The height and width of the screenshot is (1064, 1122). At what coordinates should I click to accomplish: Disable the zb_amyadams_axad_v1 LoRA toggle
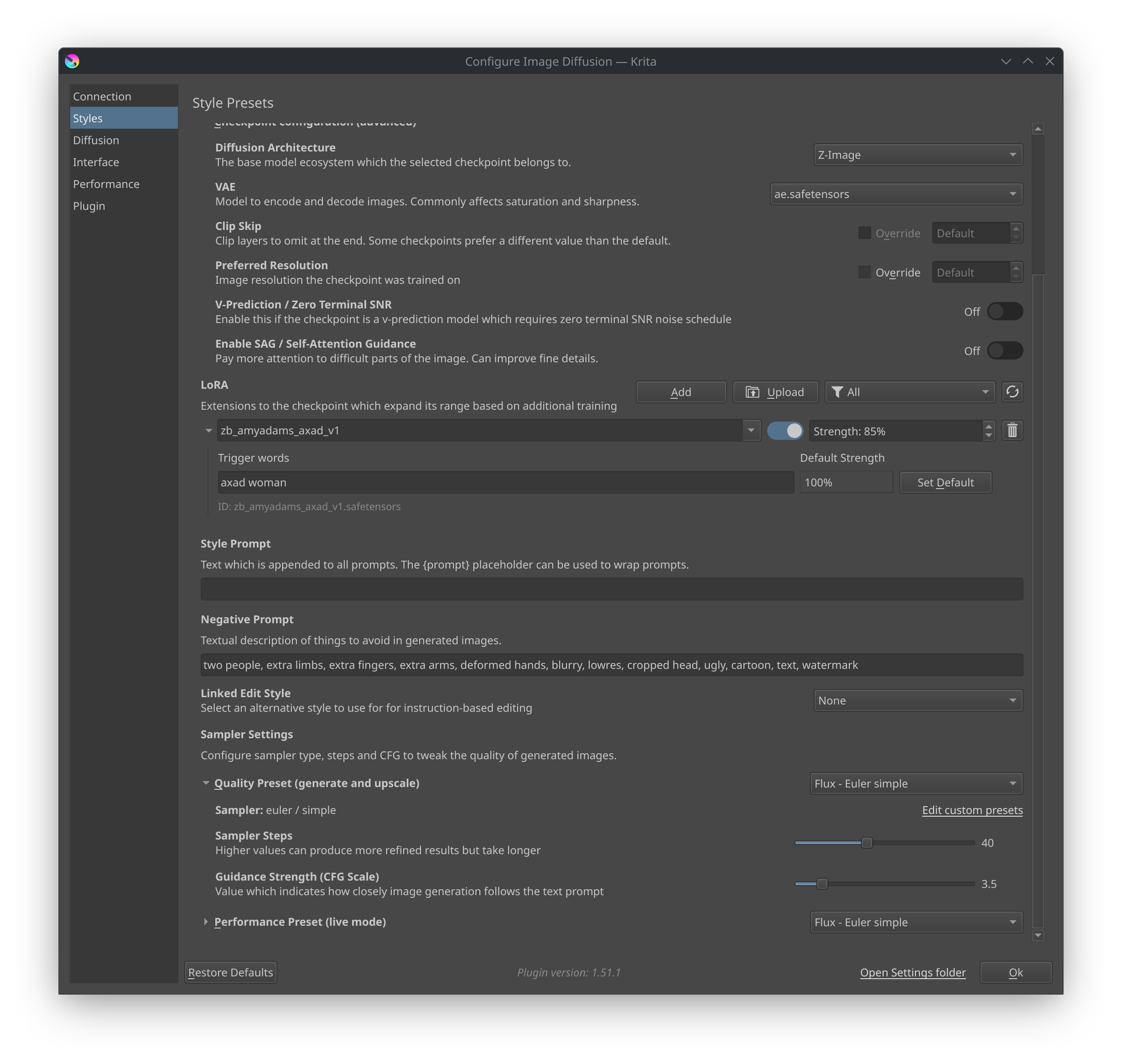pos(784,431)
